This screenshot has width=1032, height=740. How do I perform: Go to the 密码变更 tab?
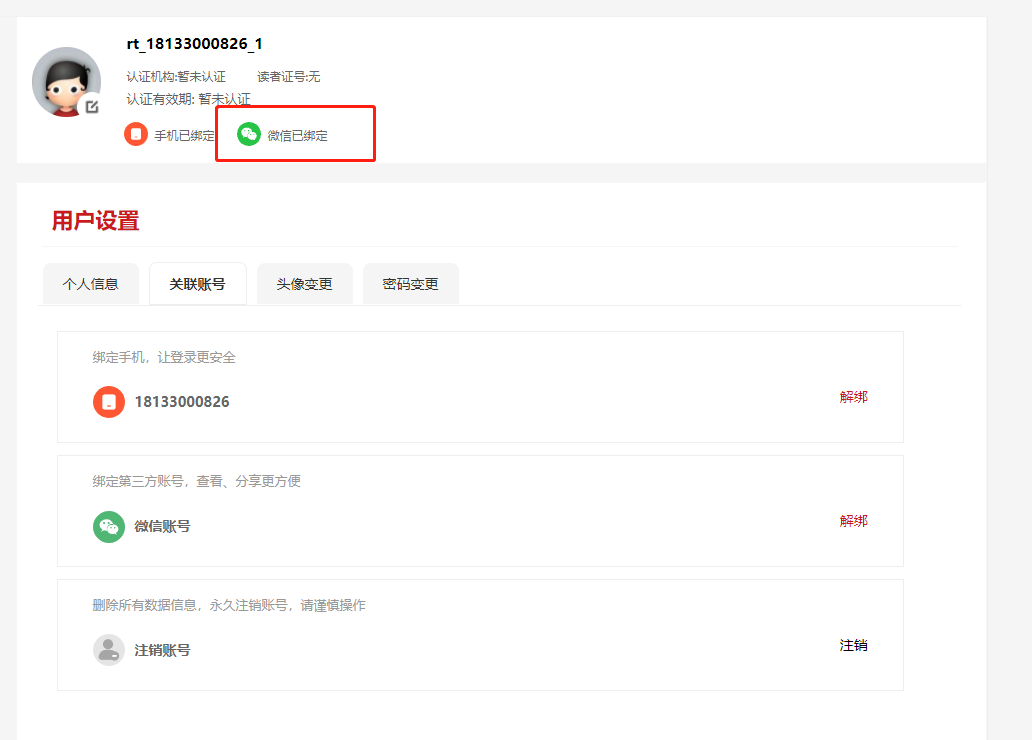pos(410,284)
